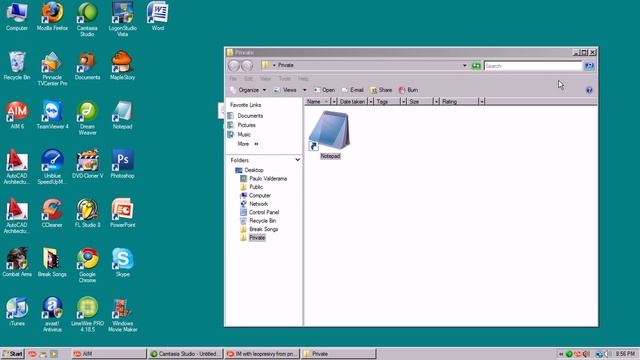Click the Start button on taskbar
The height and width of the screenshot is (360, 640).
tap(13, 354)
